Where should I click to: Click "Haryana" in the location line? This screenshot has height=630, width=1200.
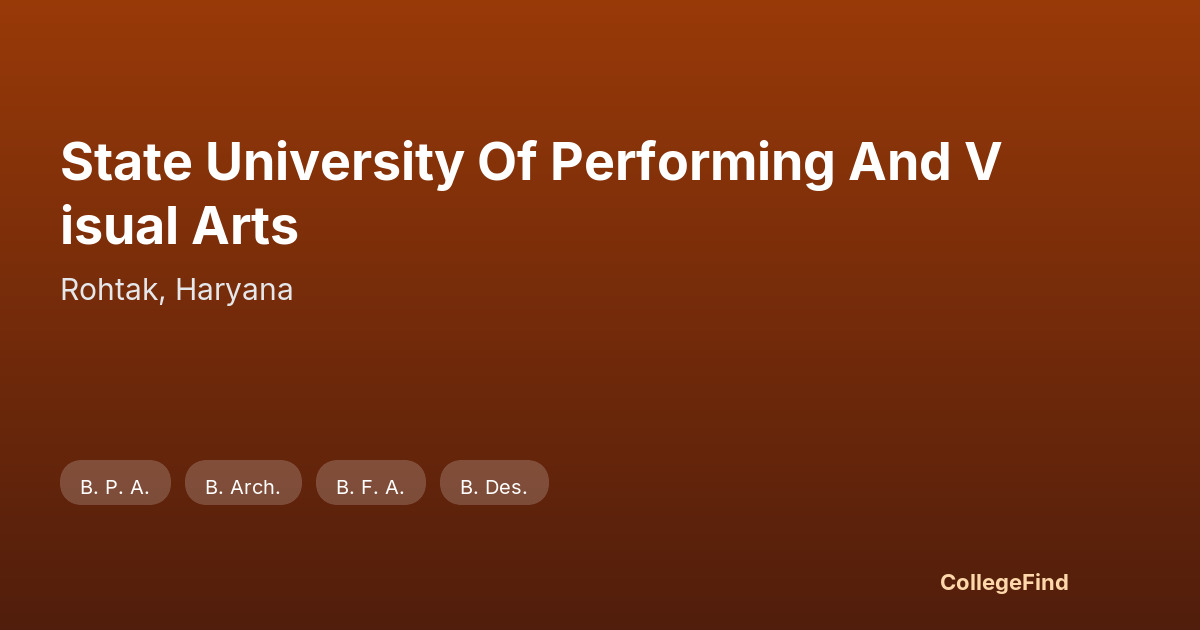click(x=235, y=290)
